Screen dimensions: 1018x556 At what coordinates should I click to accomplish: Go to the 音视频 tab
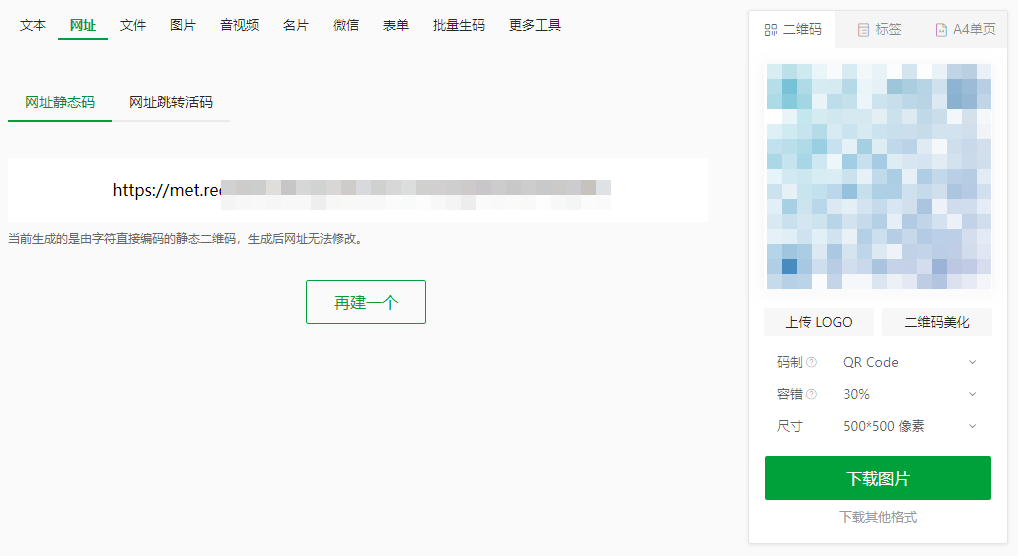point(240,25)
